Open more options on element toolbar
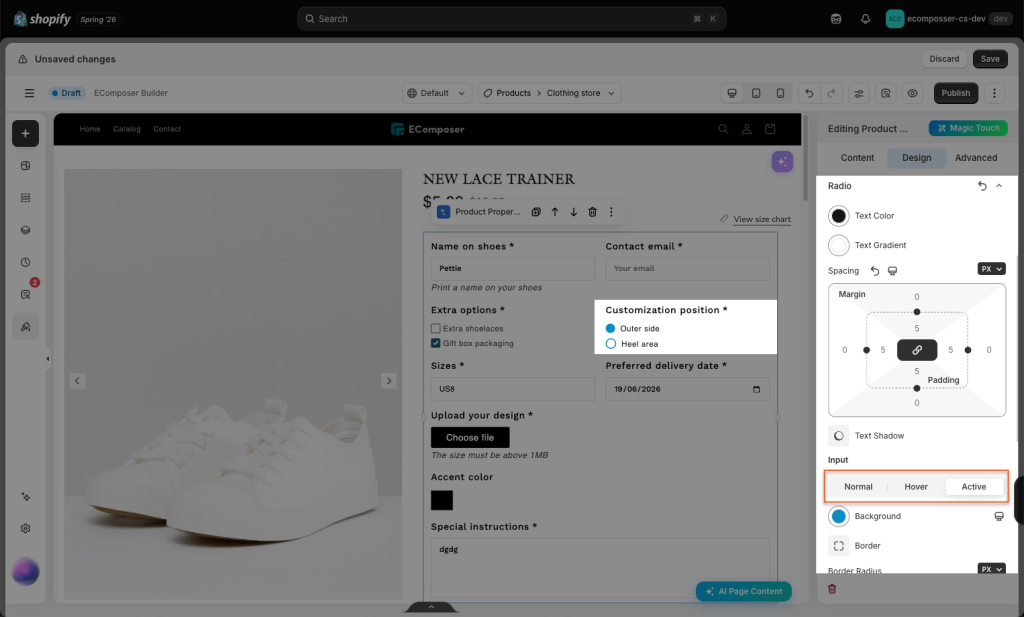The width and height of the screenshot is (1024, 617). 611,212
